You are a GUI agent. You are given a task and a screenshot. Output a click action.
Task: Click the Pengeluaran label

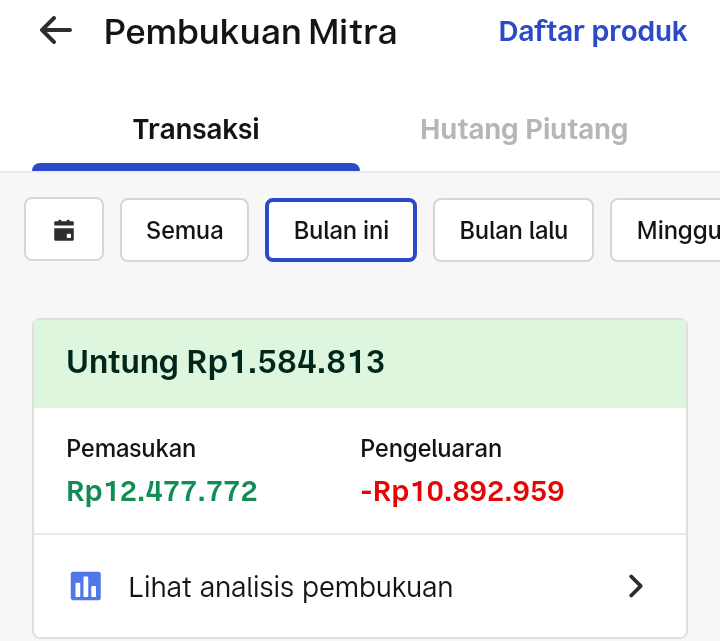pyautogui.click(x=431, y=449)
